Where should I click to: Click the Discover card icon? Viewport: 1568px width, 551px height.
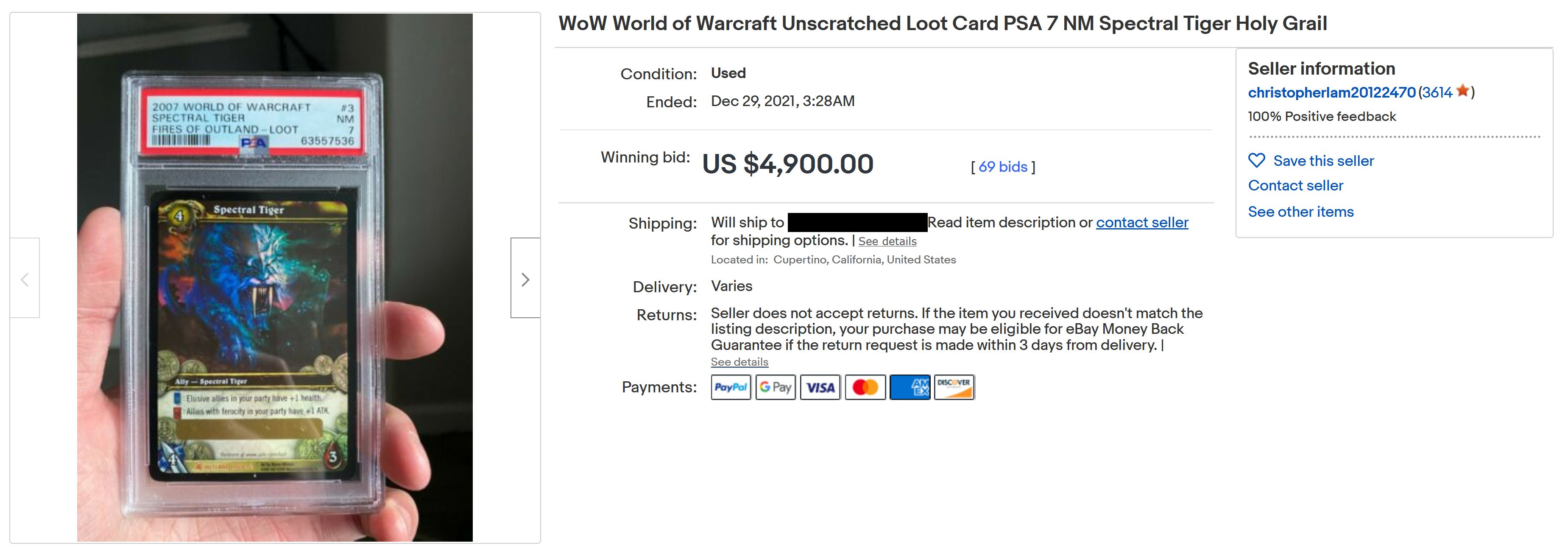[954, 387]
